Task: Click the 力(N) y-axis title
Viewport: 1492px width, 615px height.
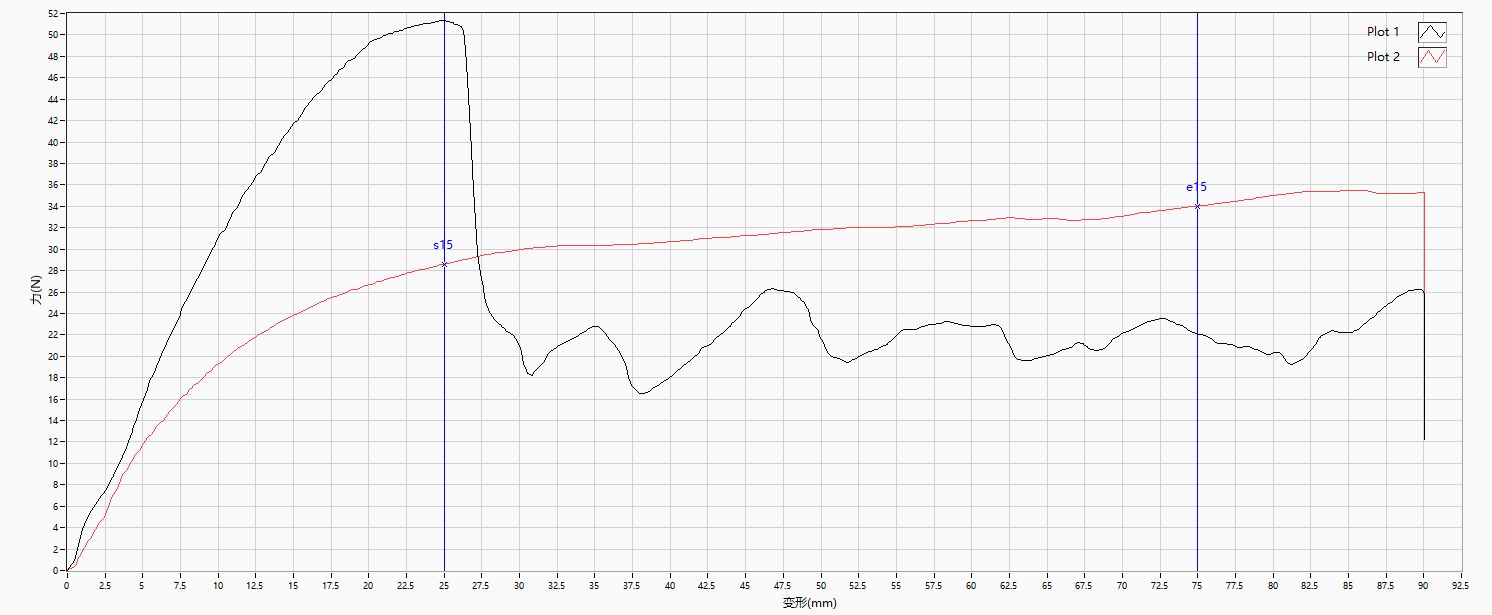Action: tap(36, 292)
